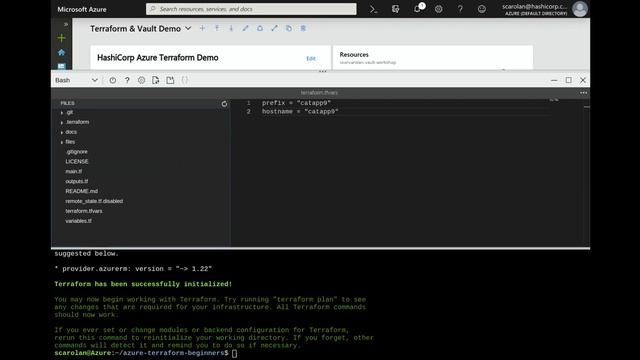Click the Microsoft Azure logo text

click(x=82, y=9)
